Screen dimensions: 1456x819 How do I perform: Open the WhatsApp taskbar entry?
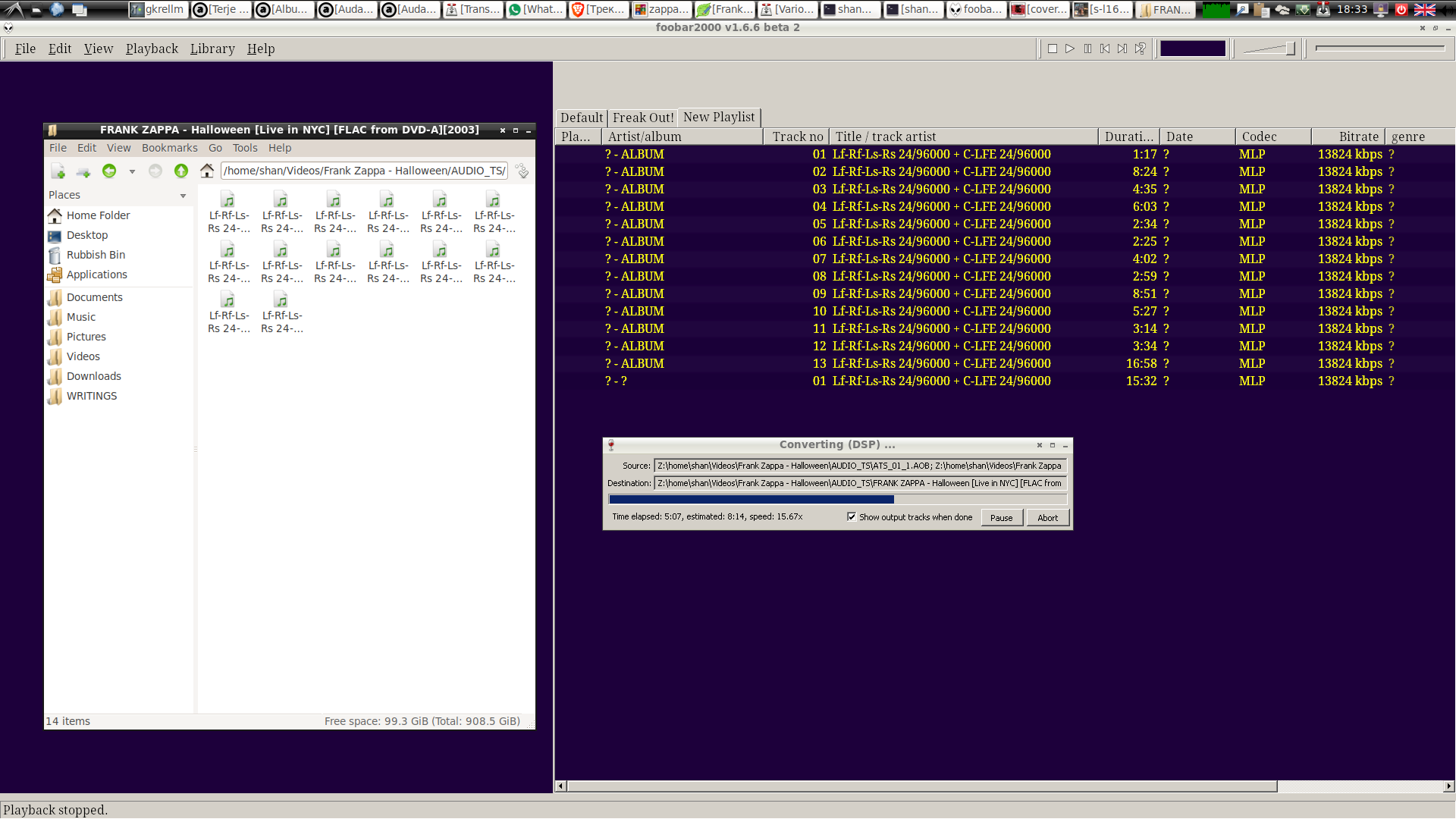(x=536, y=10)
